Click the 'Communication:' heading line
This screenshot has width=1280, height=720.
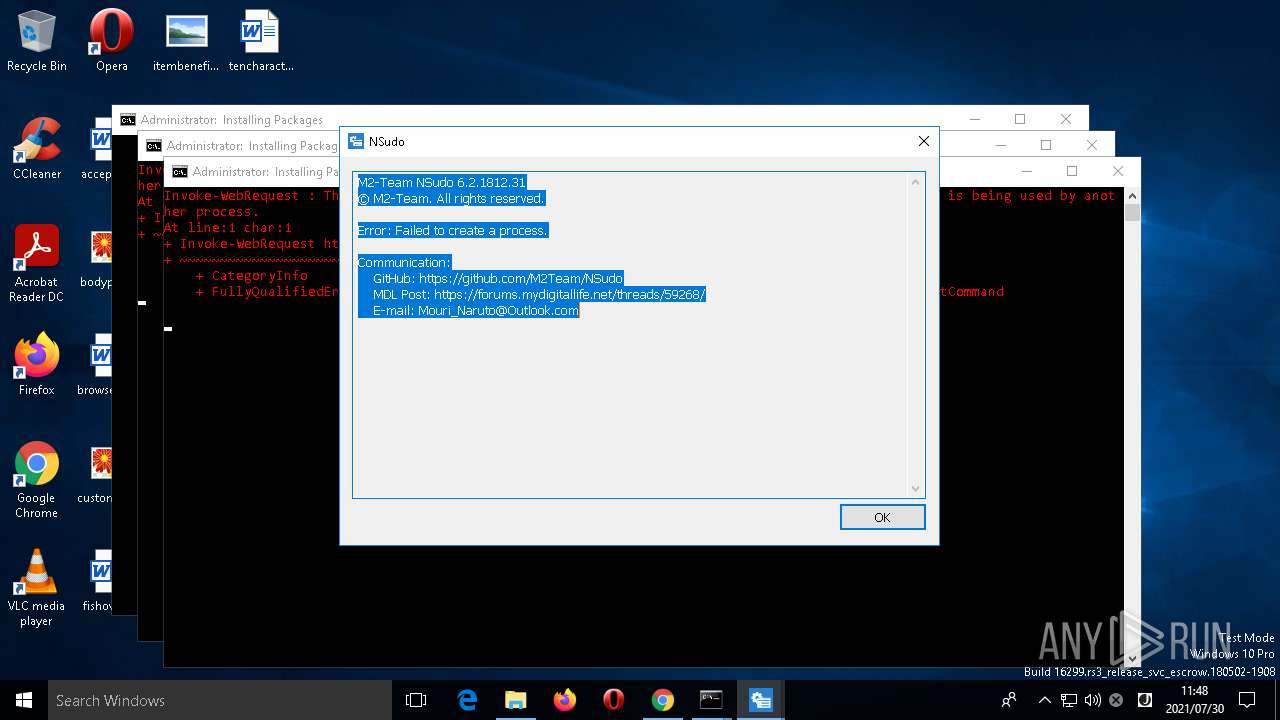(404, 262)
